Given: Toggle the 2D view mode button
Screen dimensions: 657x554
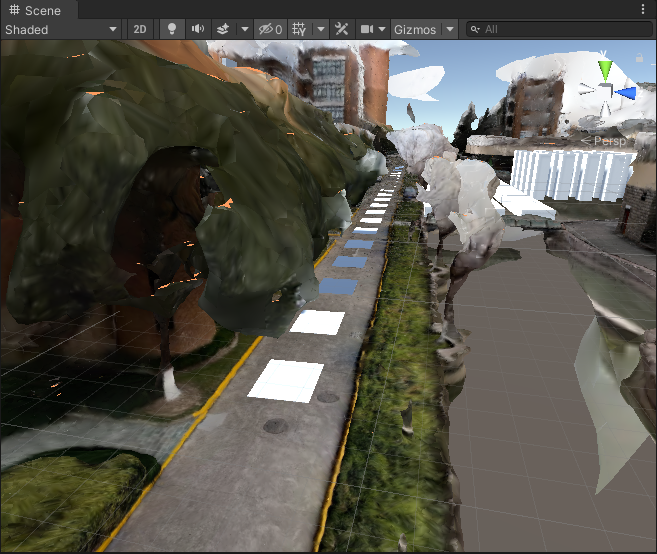Looking at the screenshot, I should (140, 30).
